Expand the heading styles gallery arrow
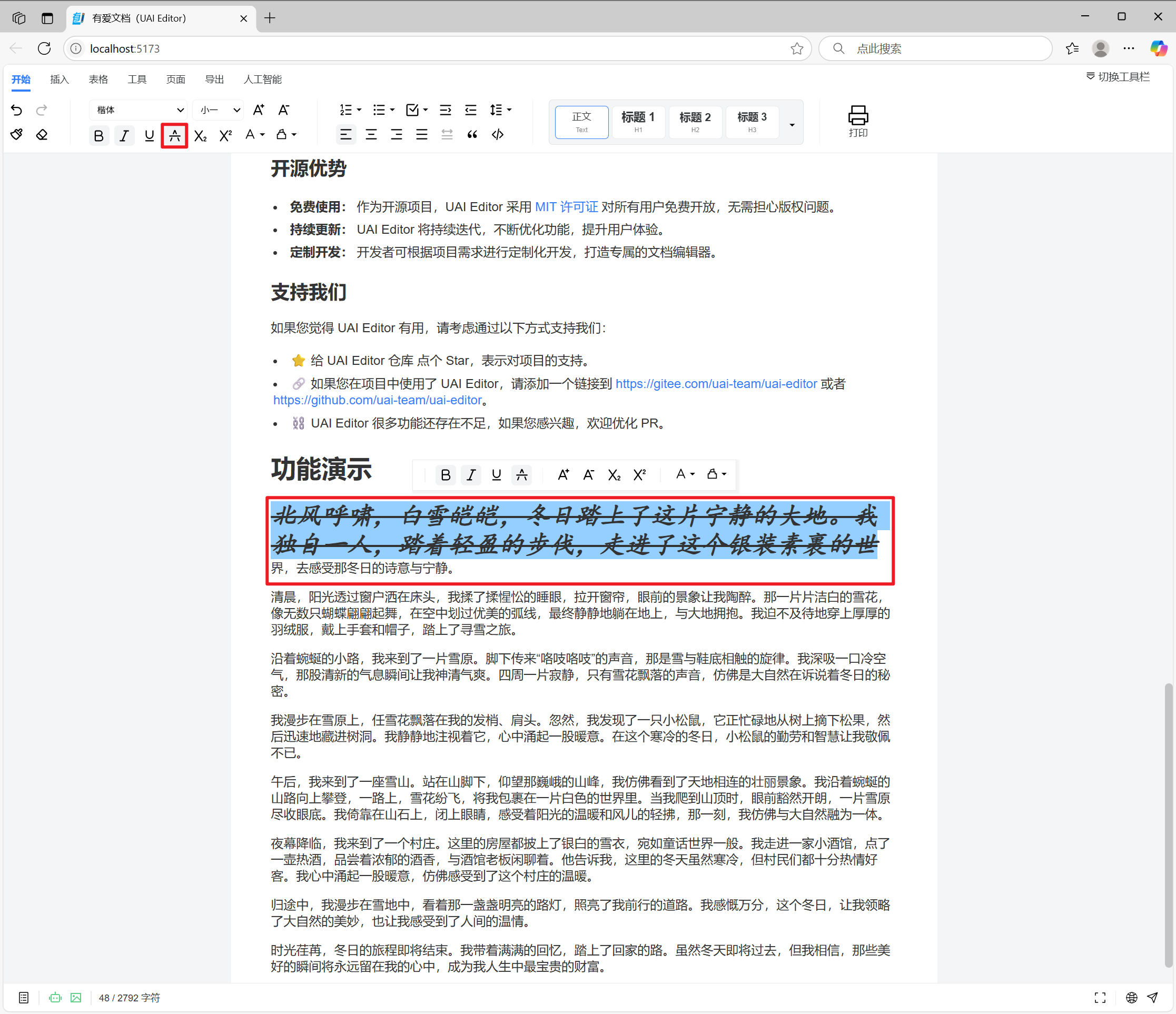1176x1014 pixels. pyautogui.click(x=792, y=125)
